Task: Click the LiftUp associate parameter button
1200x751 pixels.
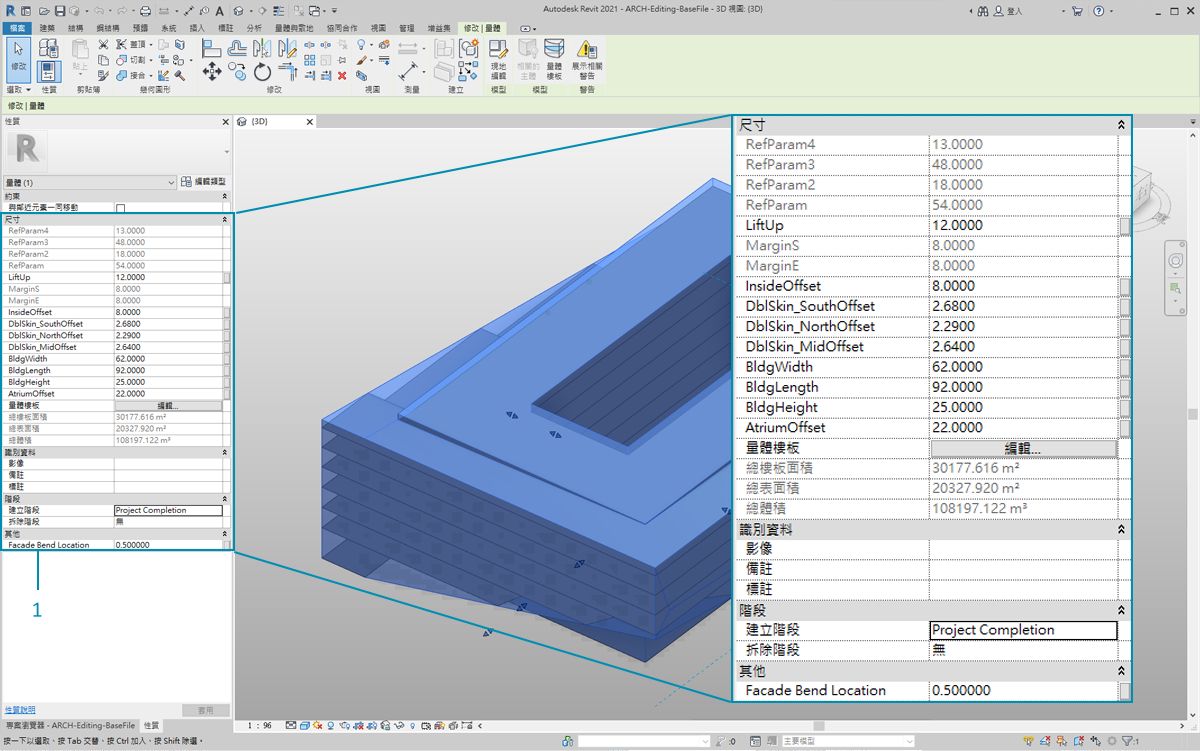Action: click(226, 277)
